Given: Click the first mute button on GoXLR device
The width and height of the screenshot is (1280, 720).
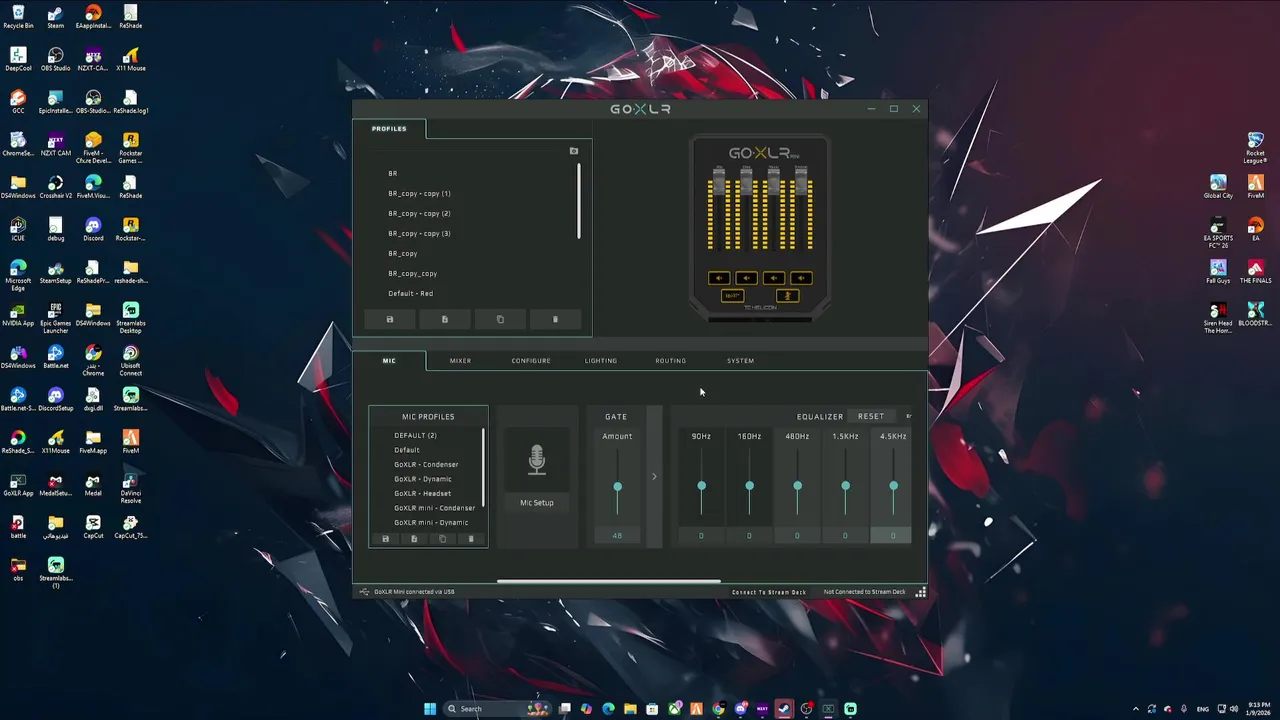Looking at the screenshot, I should pos(719,278).
